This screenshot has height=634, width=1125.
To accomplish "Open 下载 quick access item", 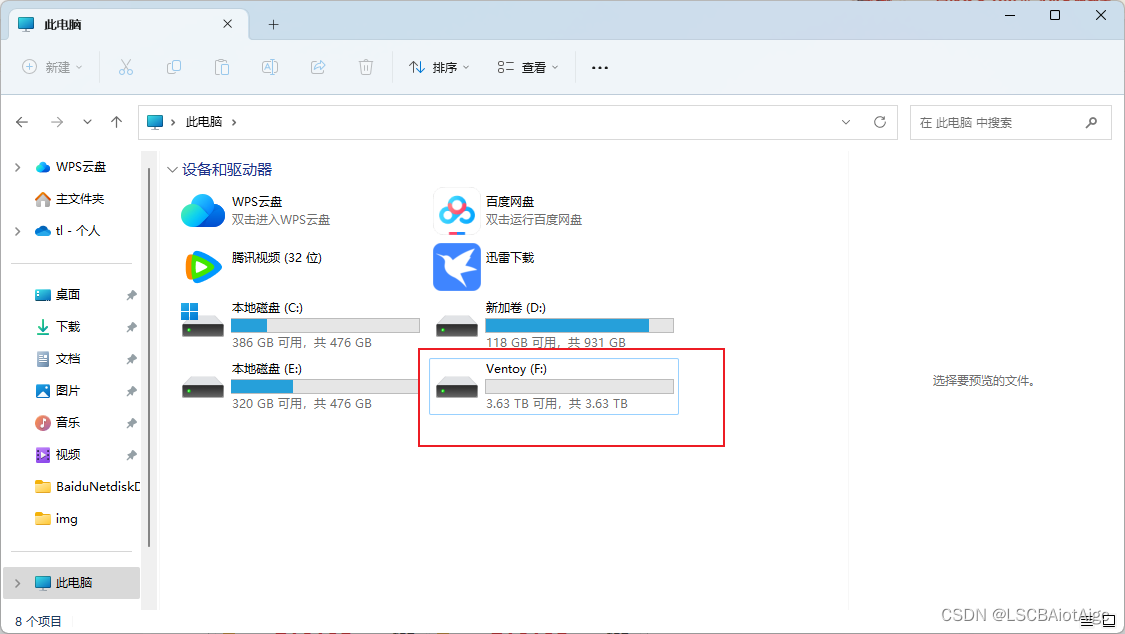I will coord(67,326).
